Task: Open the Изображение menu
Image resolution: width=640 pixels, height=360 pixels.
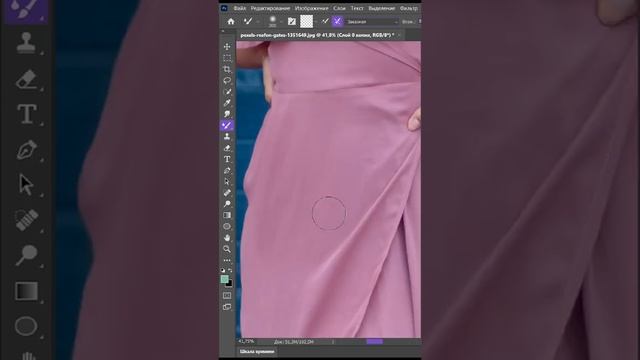Action: pyautogui.click(x=311, y=8)
